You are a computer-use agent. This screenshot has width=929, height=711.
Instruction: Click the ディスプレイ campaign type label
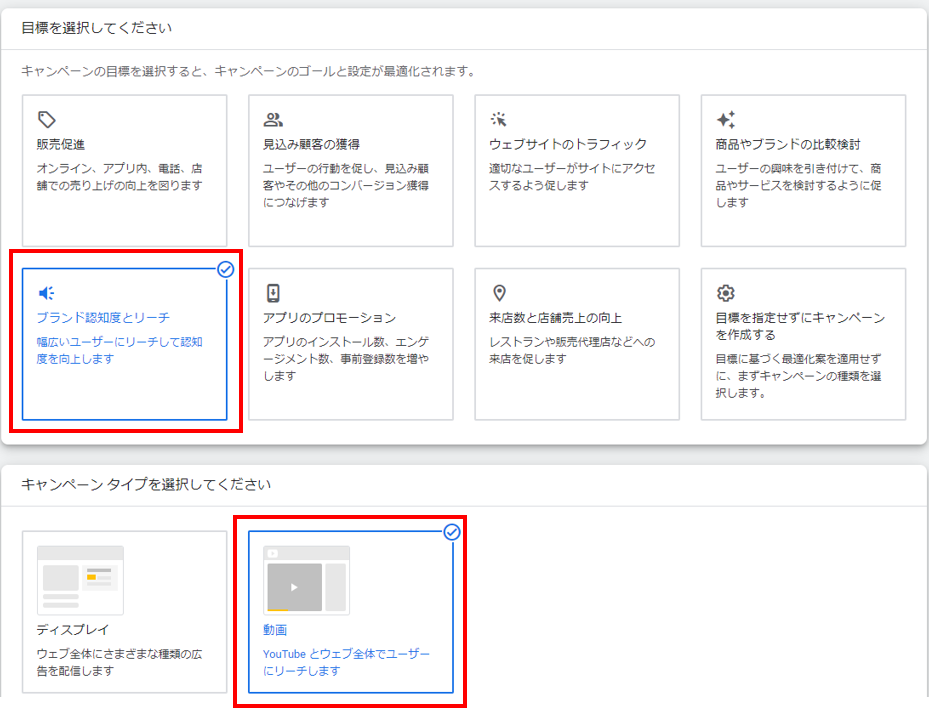coord(73,630)
